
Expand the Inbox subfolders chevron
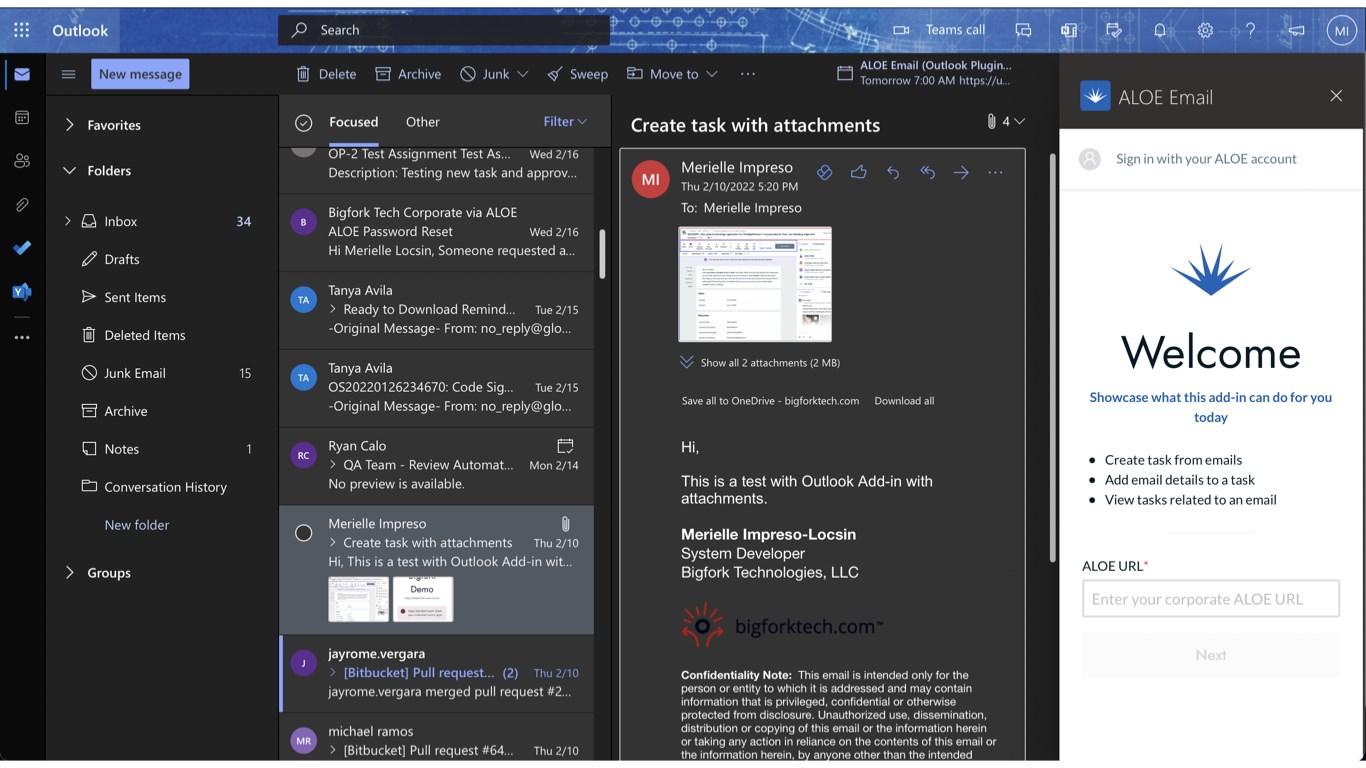68,221
